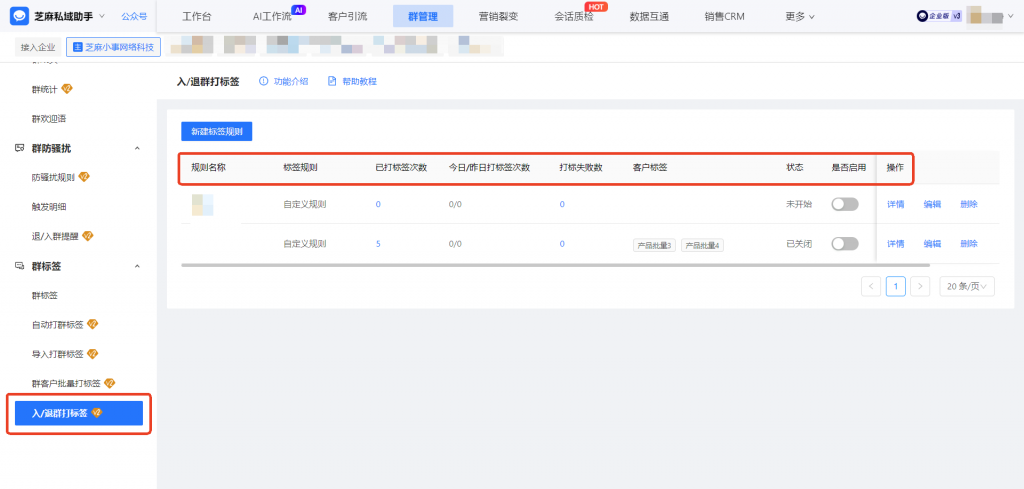Open 详情 for the 未开始 rule
This screenshot has height=489, width=1024.
tap(895, 204)
